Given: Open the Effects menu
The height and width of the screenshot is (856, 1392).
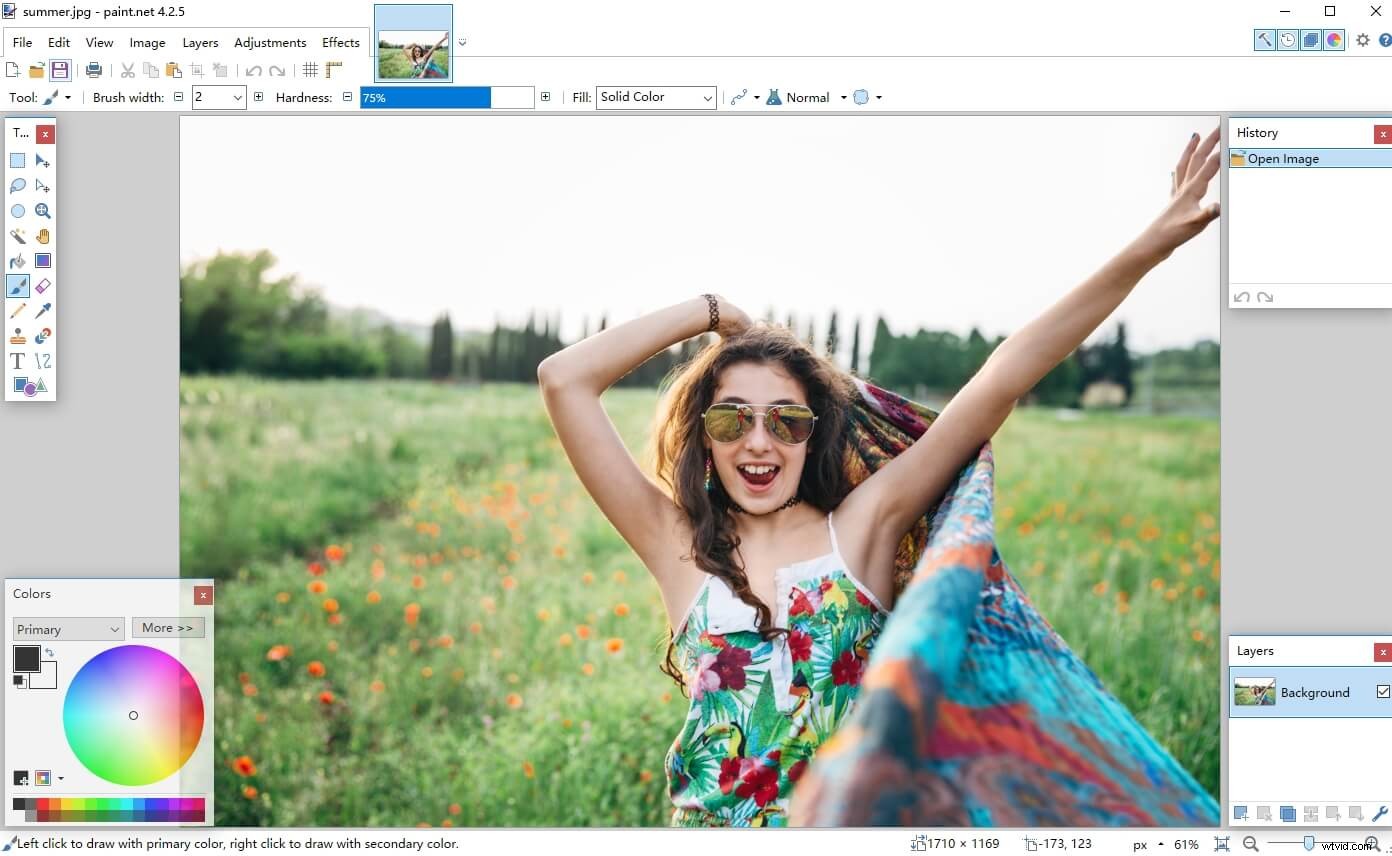Looking at the screenshot, I should coord(340,42).
